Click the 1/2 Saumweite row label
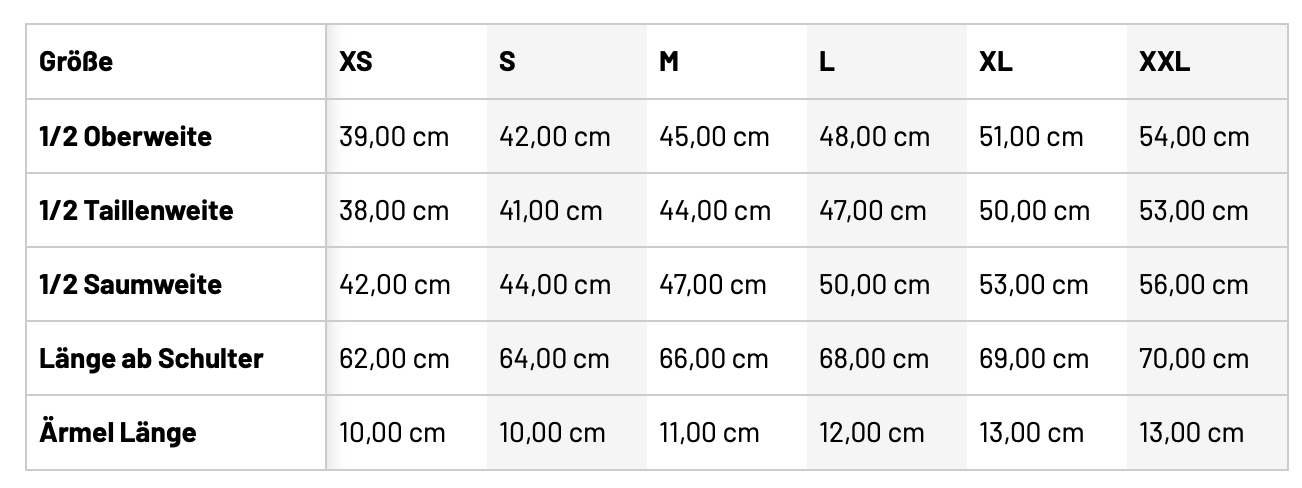The height and width of the screenshot is (488, 1302). pyautogui.click(x=131, y=285)
